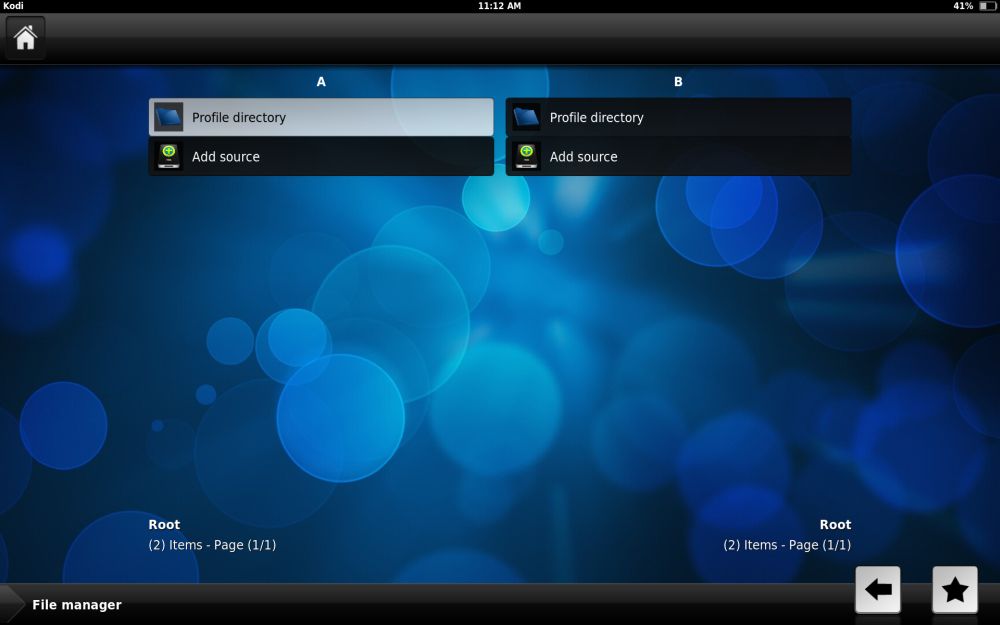Click the 11:12 AM clock
The height and width of the screenshot is (625, 1000).
click(x=499, y=6)
